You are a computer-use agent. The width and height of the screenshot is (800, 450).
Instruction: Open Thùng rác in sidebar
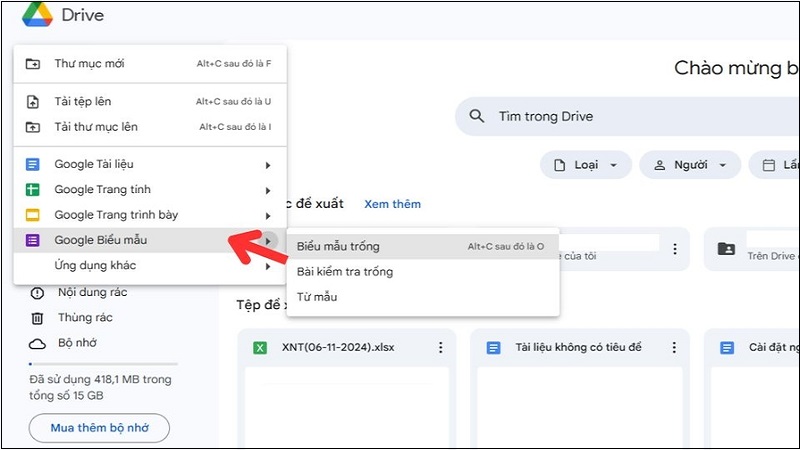click(x=85, y=318)
